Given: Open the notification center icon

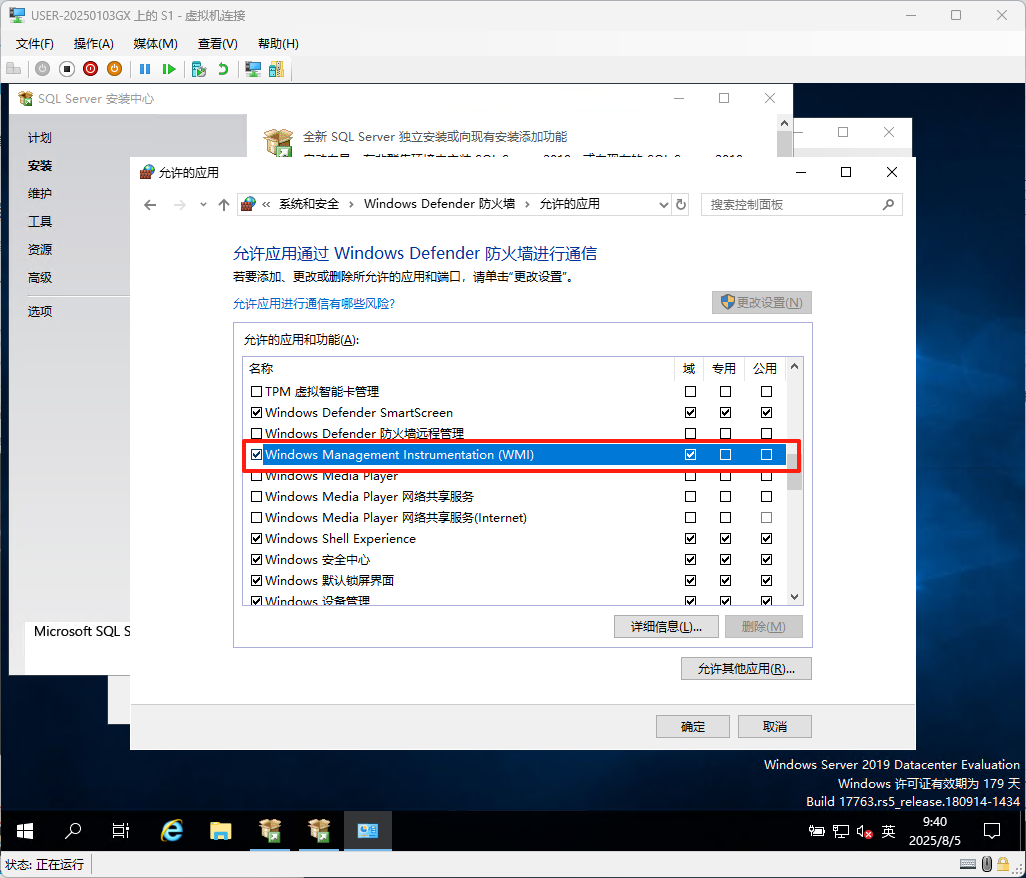Looking at the screenshot, I should pos(992,832).
